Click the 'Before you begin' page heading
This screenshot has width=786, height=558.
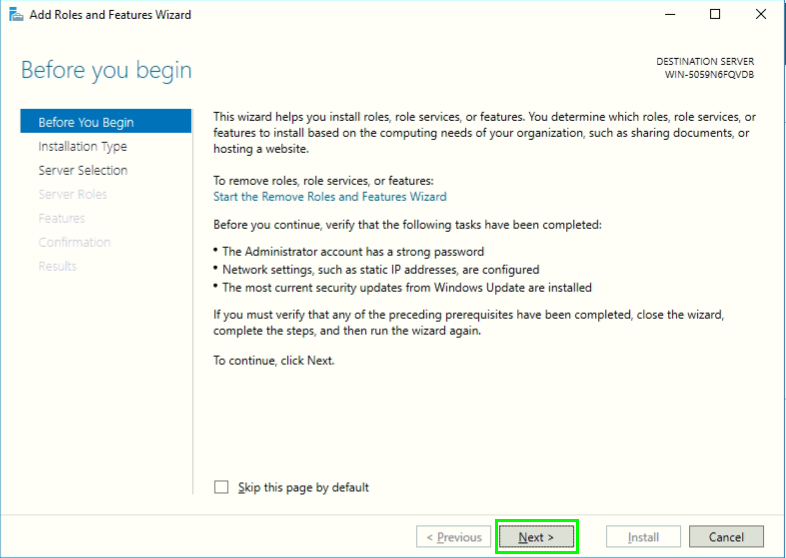[106, 70]
